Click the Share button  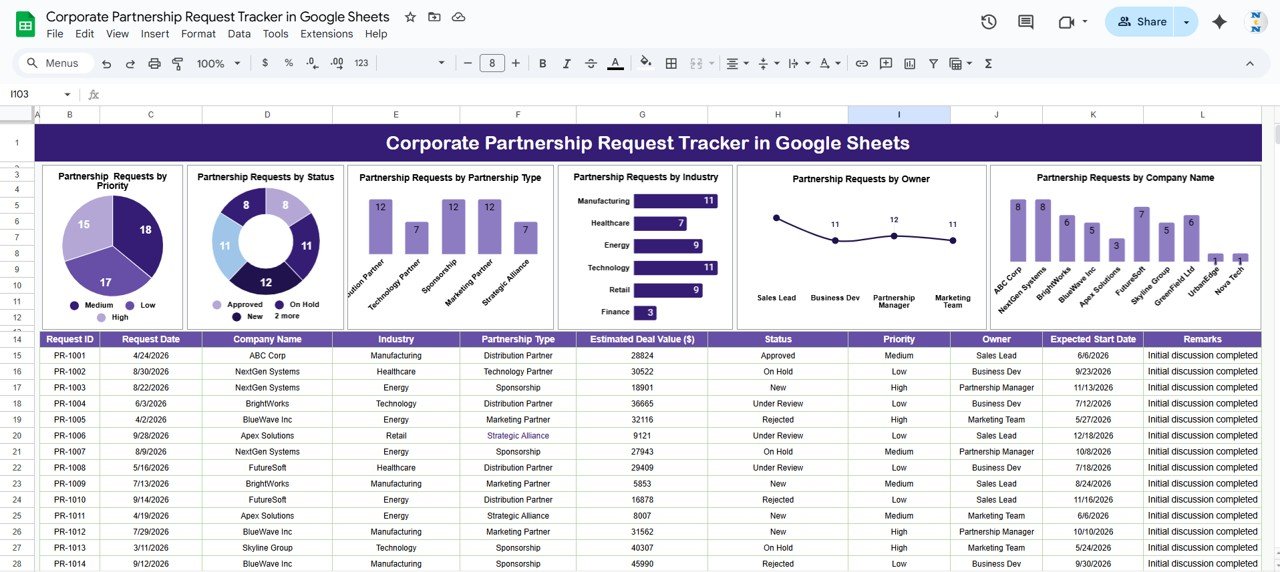(x=1141, y=22)
